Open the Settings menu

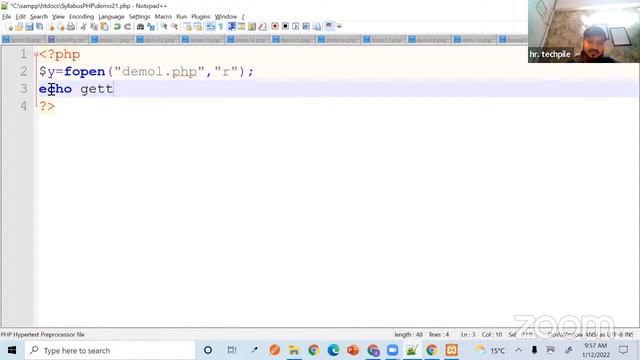140,17
